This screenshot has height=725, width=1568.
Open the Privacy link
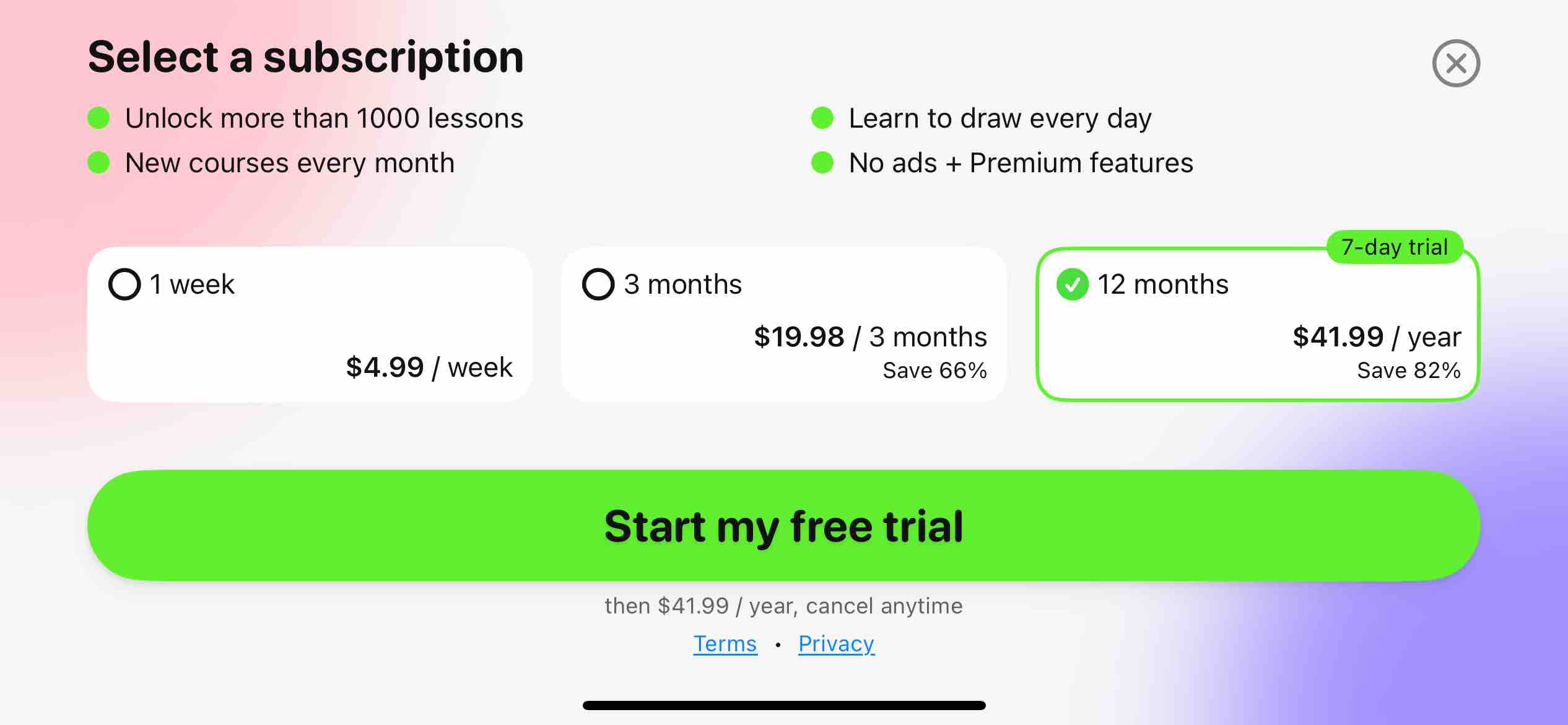click(836, 643)
